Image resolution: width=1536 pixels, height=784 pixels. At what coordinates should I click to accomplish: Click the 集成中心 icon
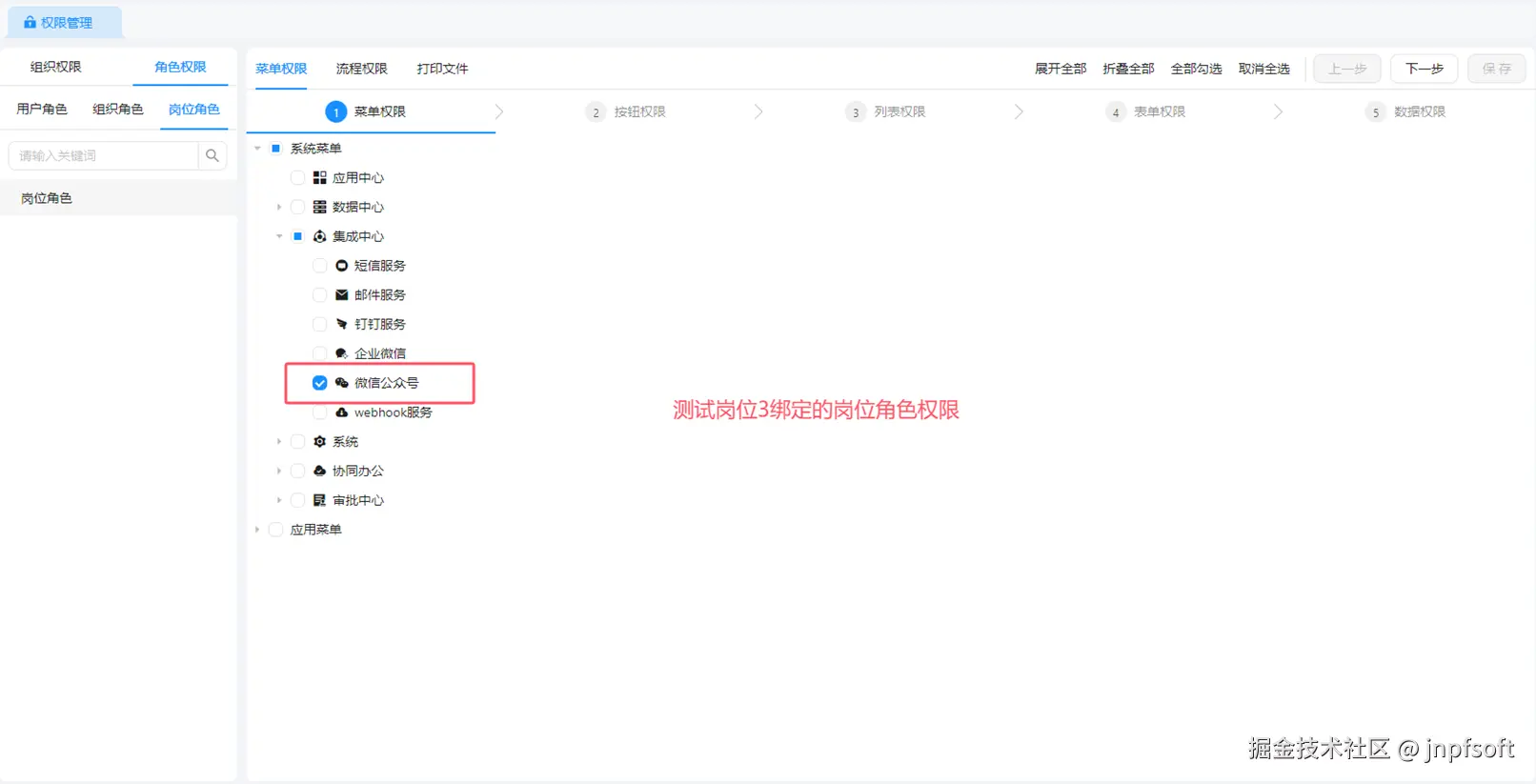click(320, 236)
